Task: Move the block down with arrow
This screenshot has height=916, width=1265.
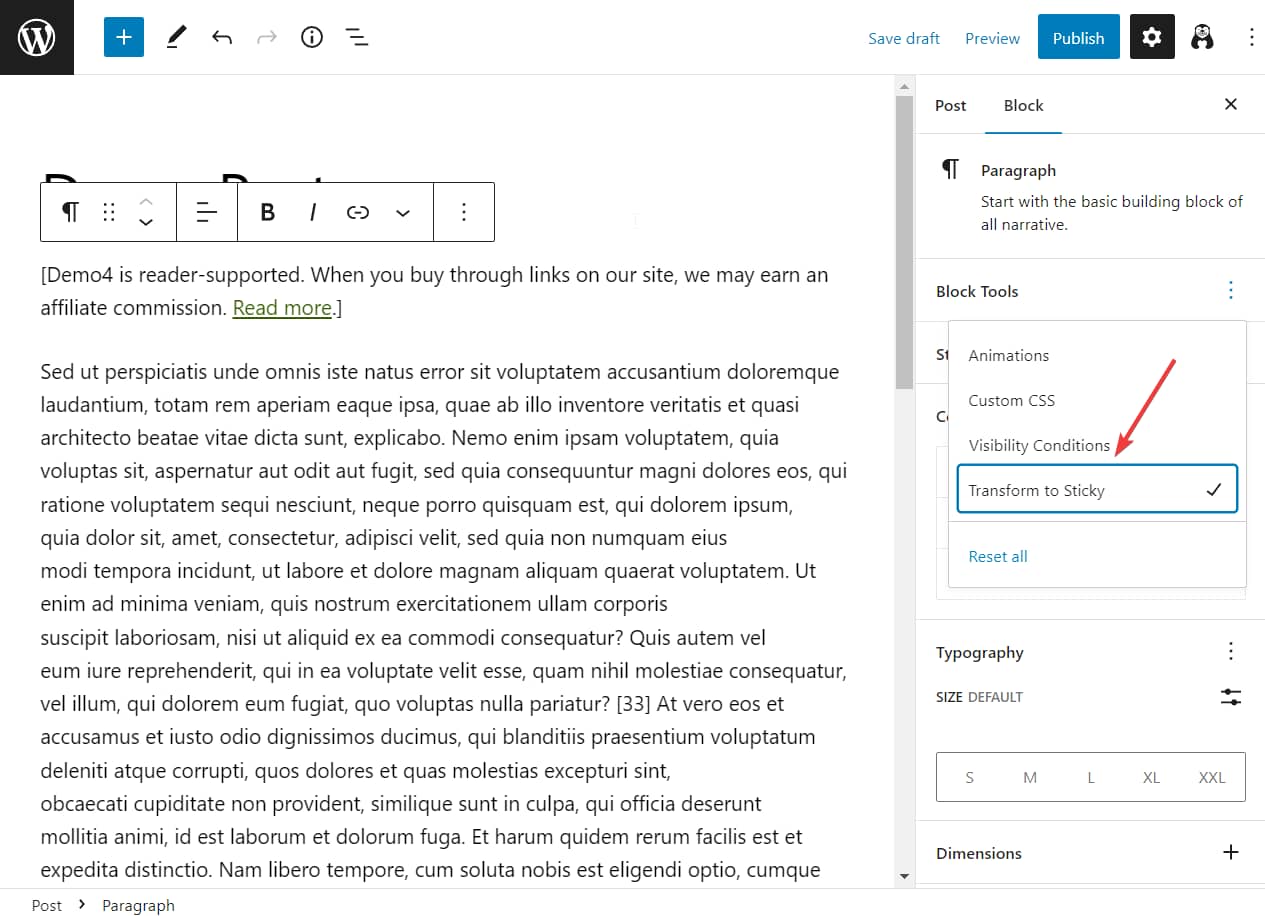Action: pyautogui.click(x=146, y=223)
